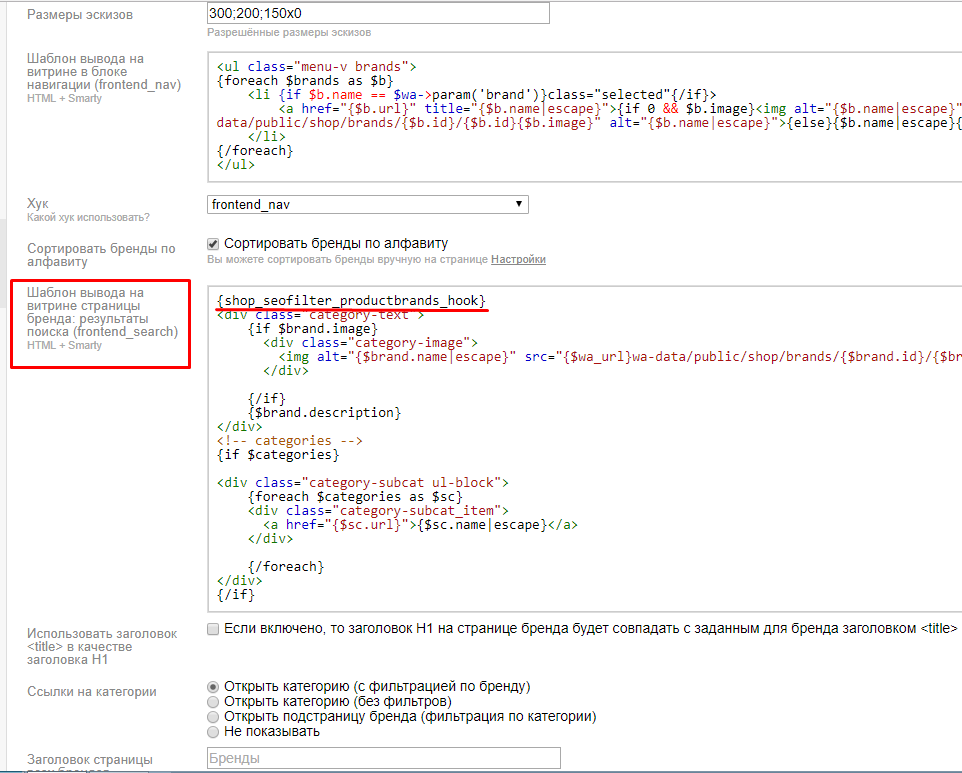Click the ul class="menu-v brands" line
Image resolution: width=962 pixels, height=773 pixels.
coord(315,66)
